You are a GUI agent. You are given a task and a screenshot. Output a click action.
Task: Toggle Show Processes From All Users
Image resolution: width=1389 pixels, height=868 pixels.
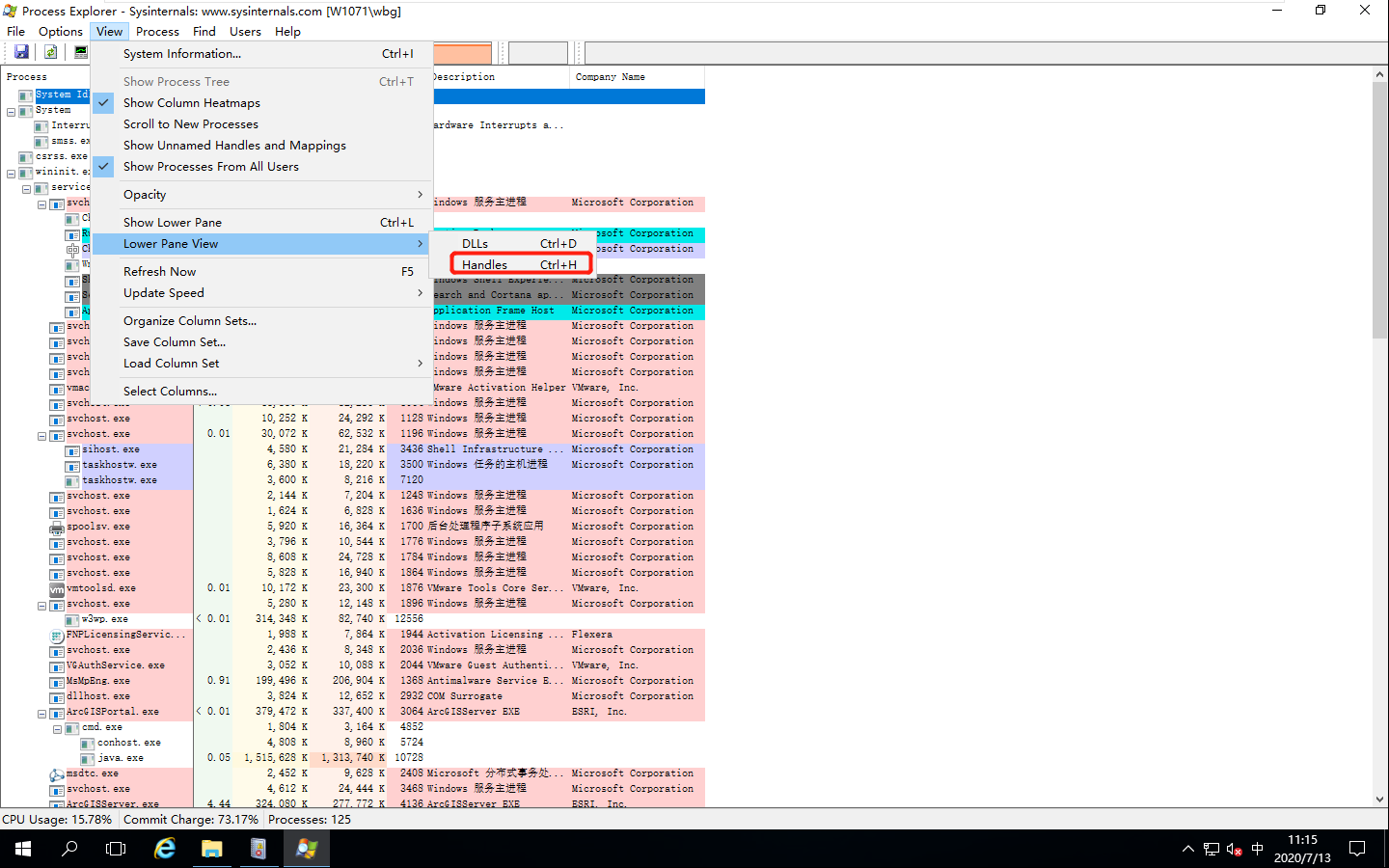(262, 167)
